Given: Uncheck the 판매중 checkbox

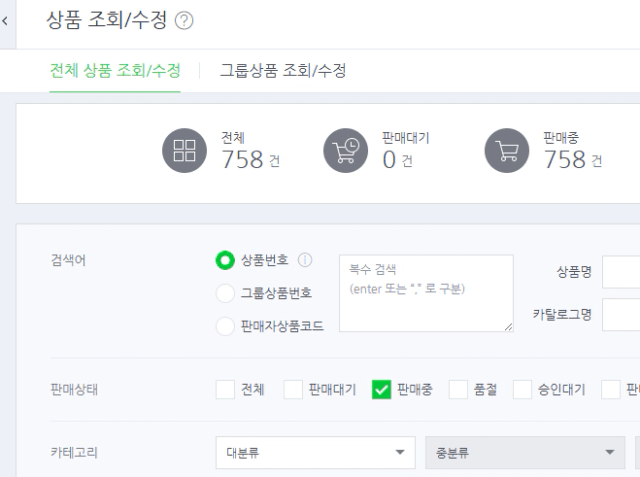Looking at the screenshot, I should 381,390.
